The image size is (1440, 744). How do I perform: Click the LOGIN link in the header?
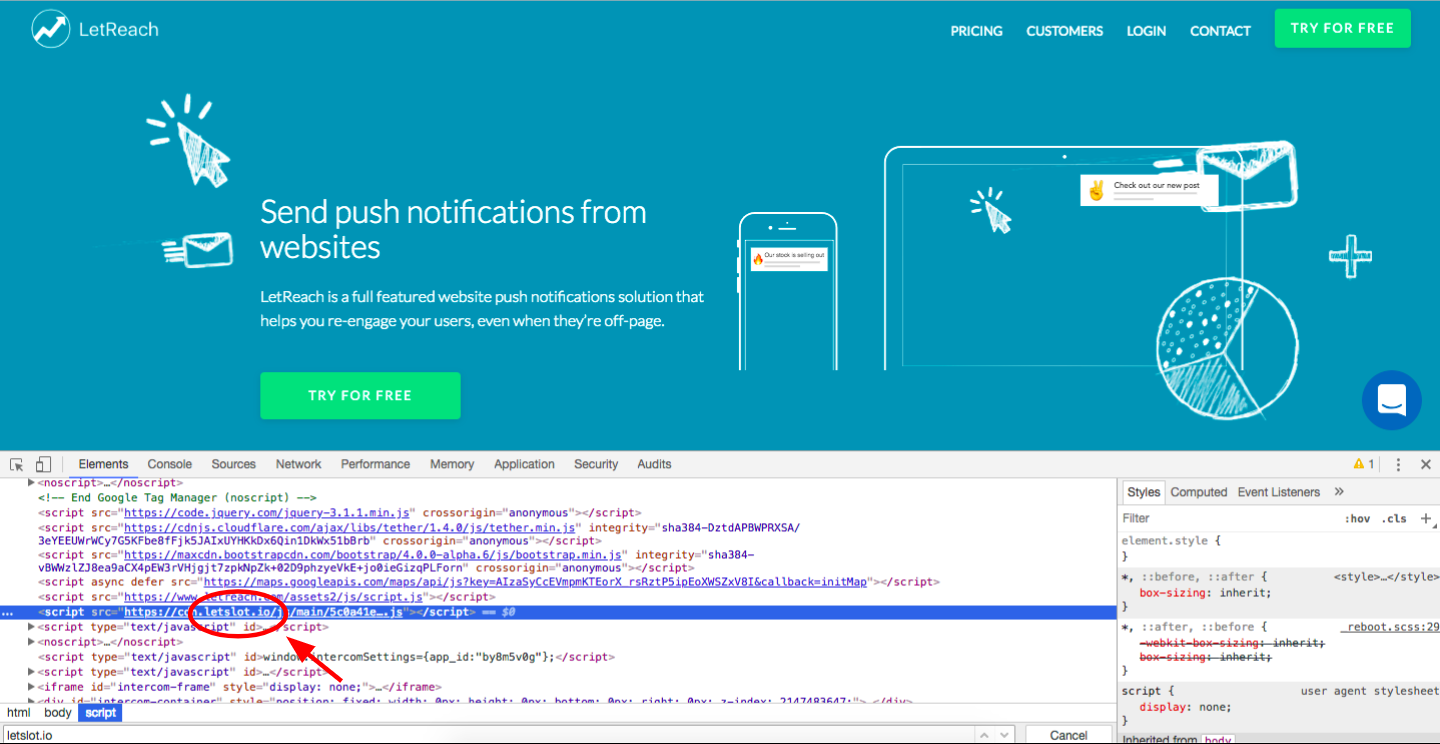(x=1146, y=31)
